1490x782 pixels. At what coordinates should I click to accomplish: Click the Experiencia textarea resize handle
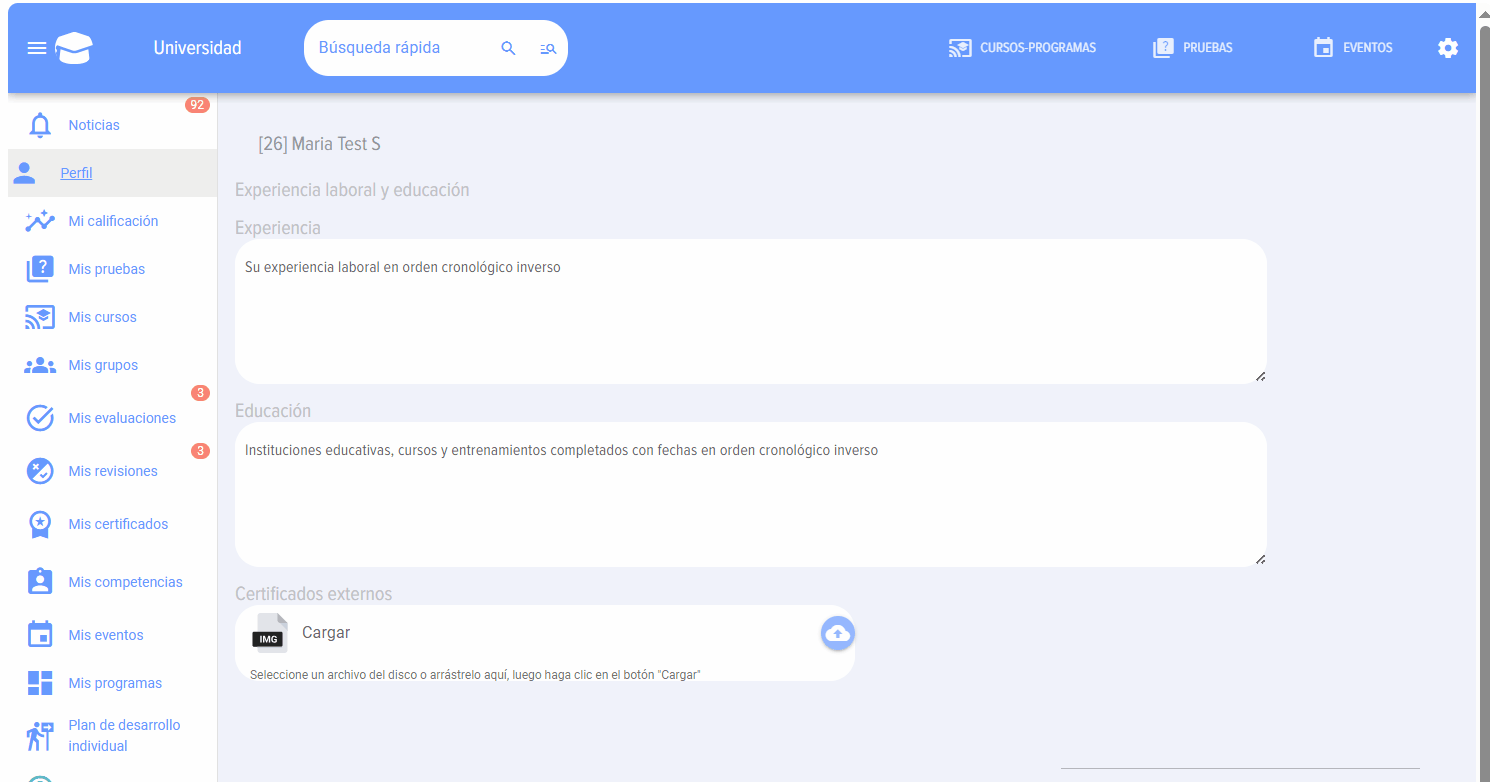coord(1260,376)
